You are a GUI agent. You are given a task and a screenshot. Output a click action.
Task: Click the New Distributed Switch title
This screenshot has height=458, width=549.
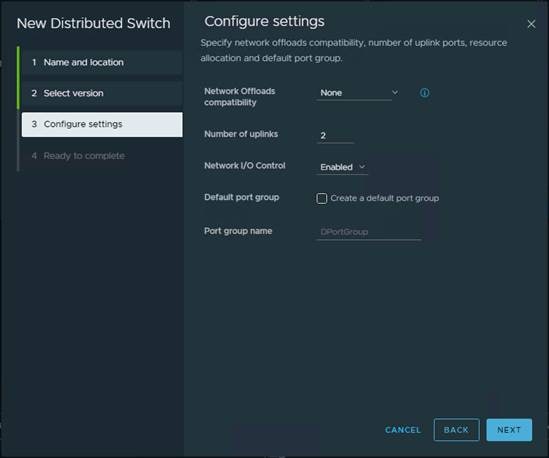pyautogui.click(x=93, y=23)
